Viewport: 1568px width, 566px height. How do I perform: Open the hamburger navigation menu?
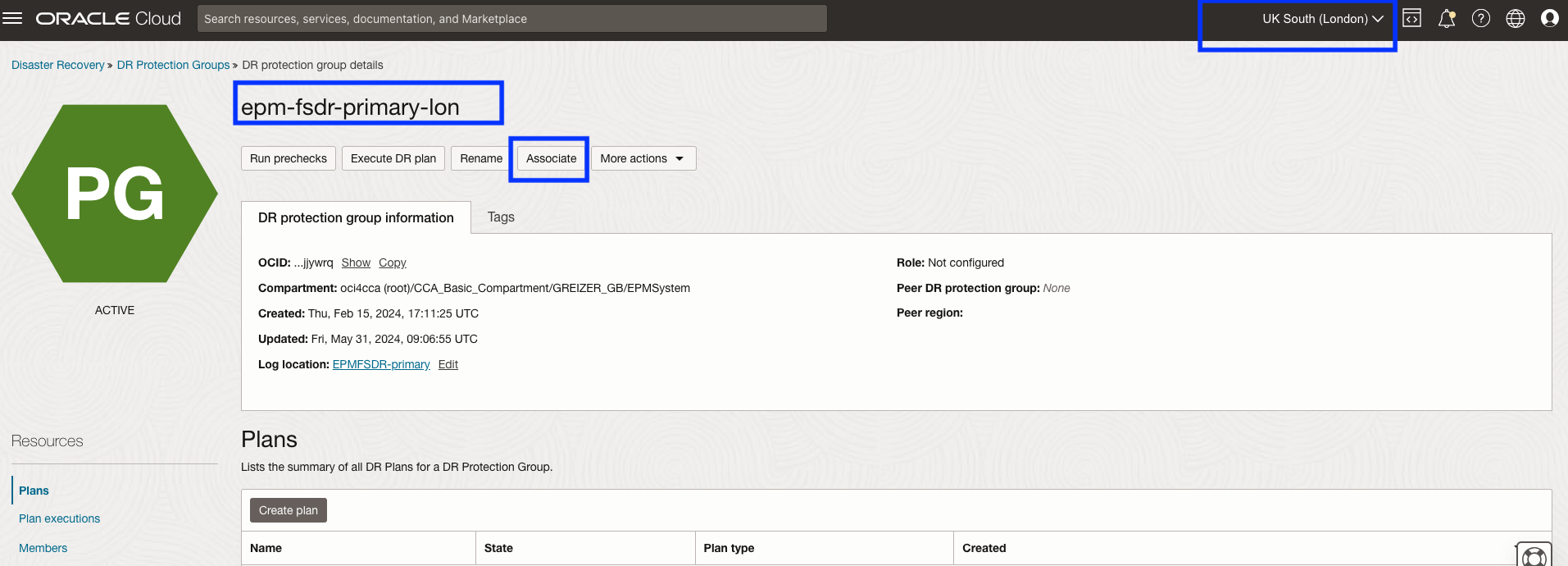pos(12,18)
